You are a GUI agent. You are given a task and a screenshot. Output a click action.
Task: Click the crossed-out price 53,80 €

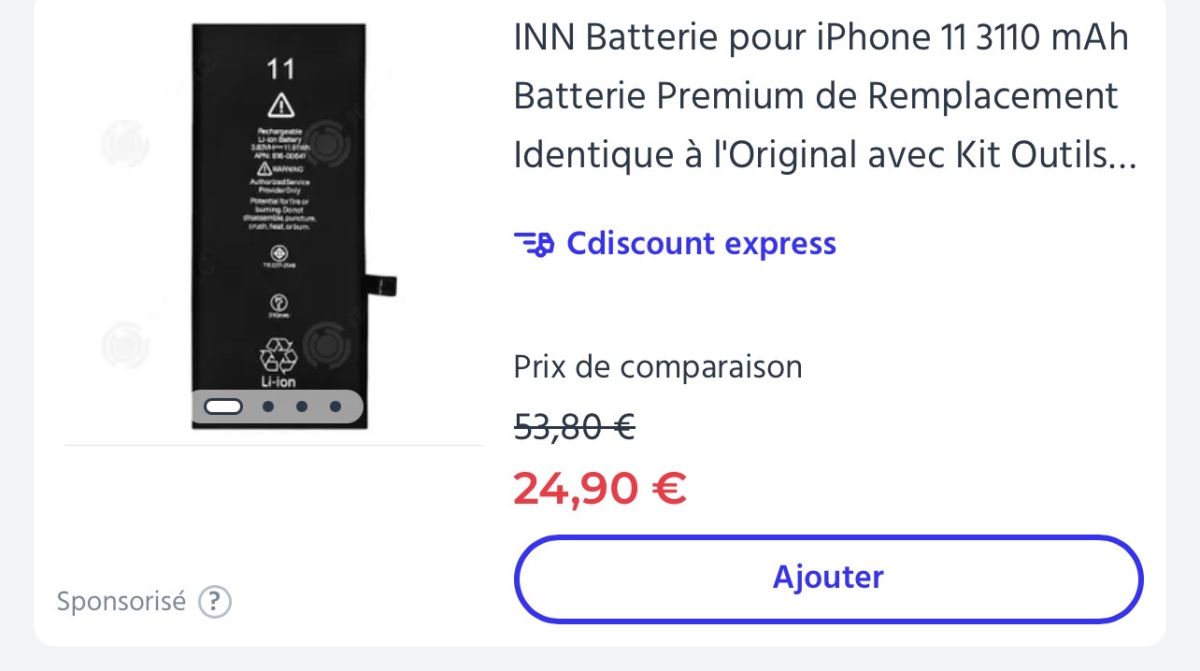click(572, 427)
